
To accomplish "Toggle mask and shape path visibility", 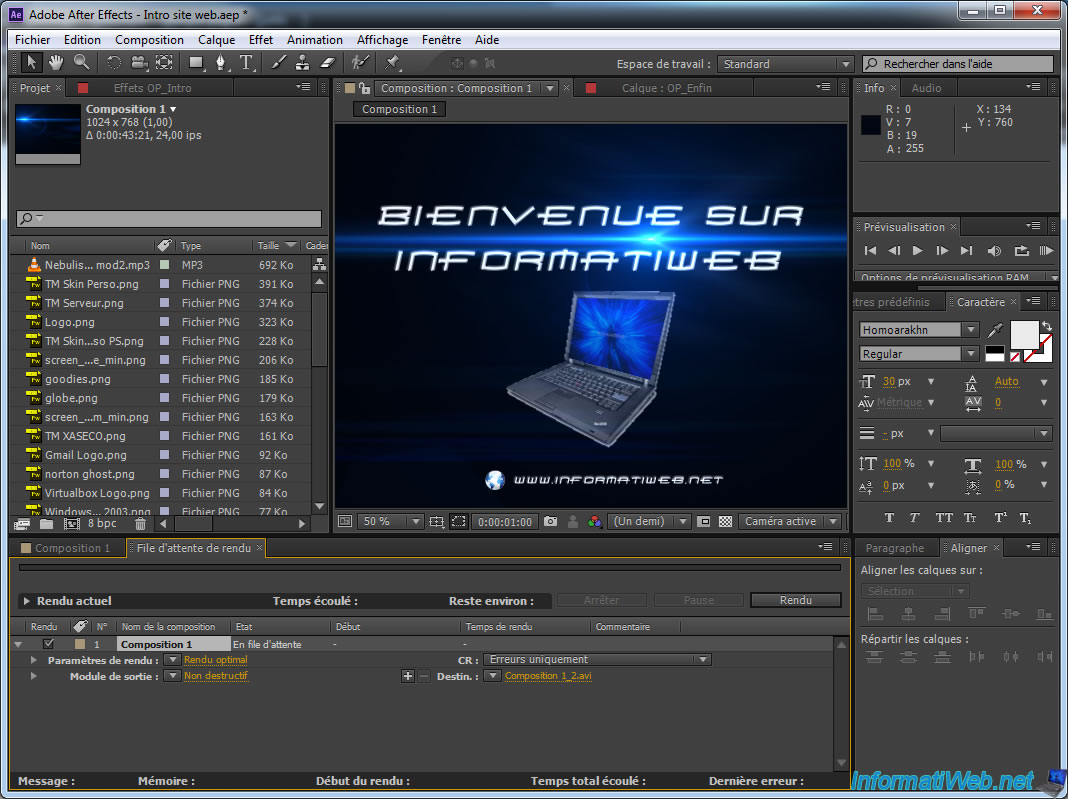I will pyautogui.click(x=458, y=522).
